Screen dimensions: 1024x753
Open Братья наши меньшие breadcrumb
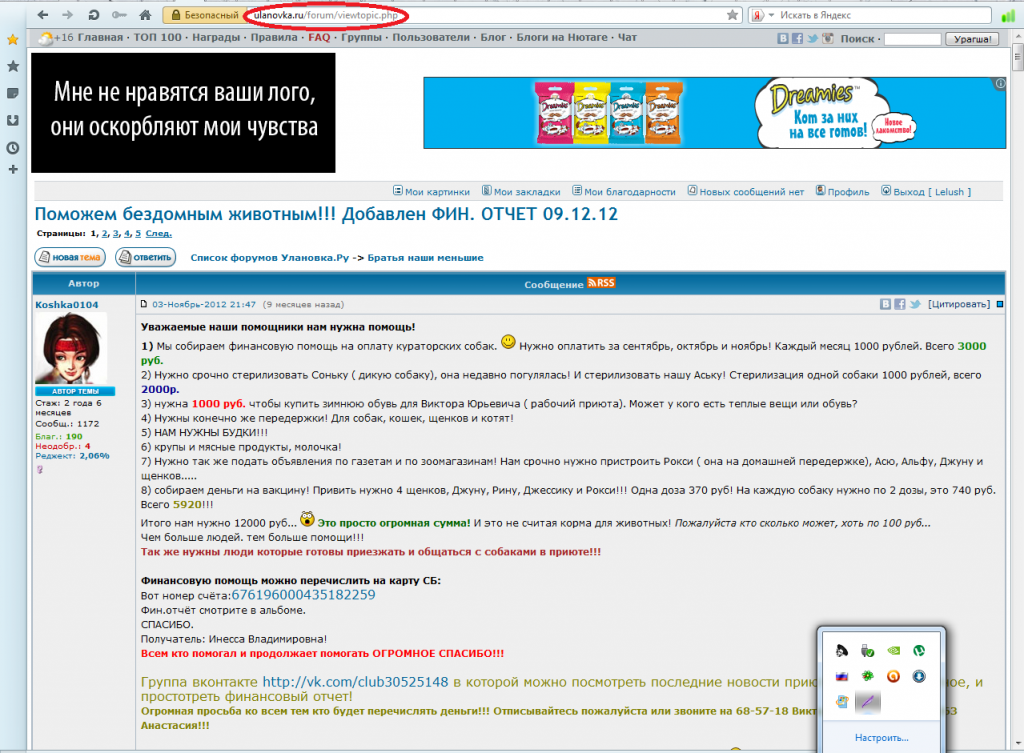click(425, 257)
